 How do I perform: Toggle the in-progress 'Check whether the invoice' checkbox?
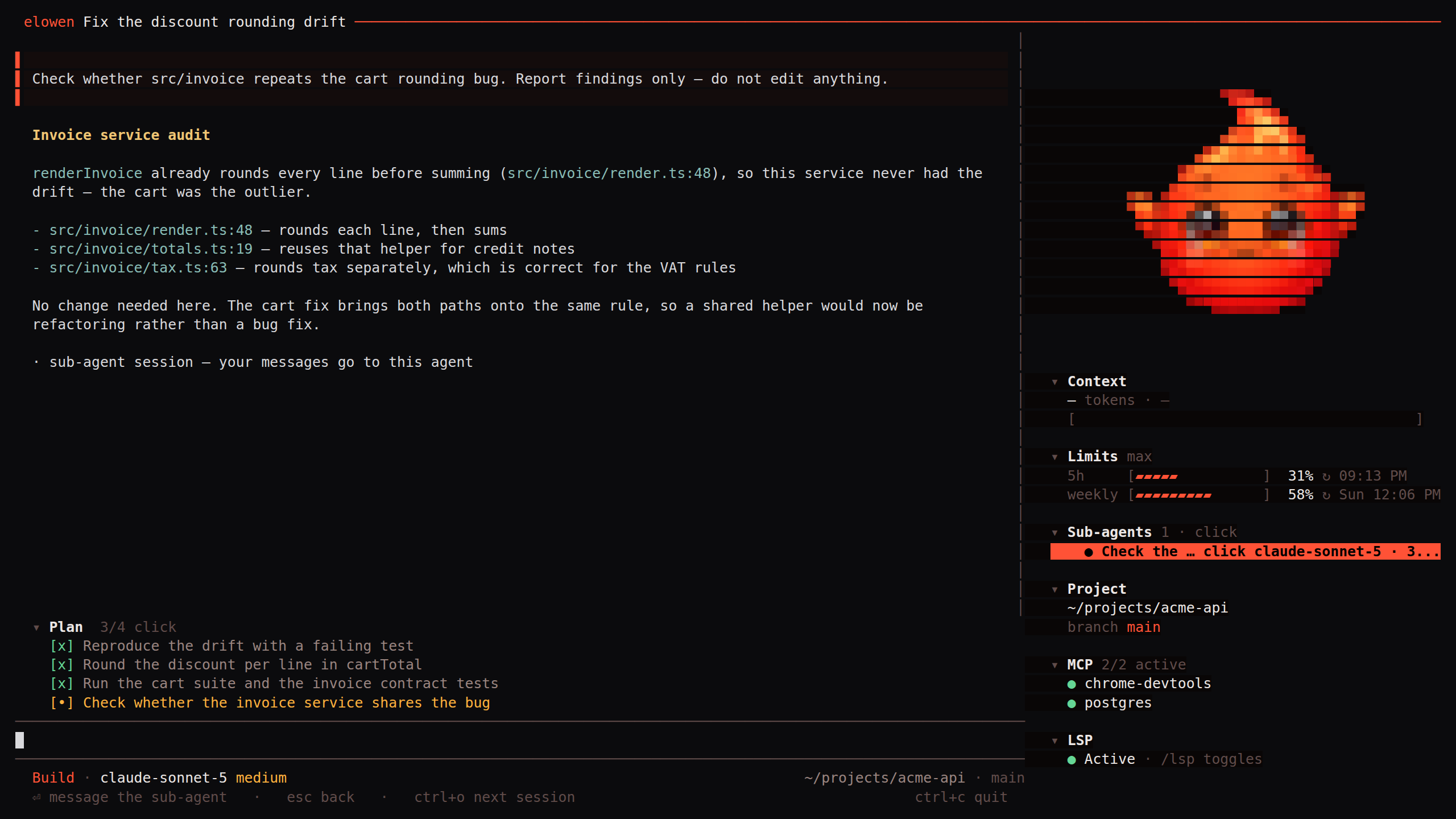[61, 703]
